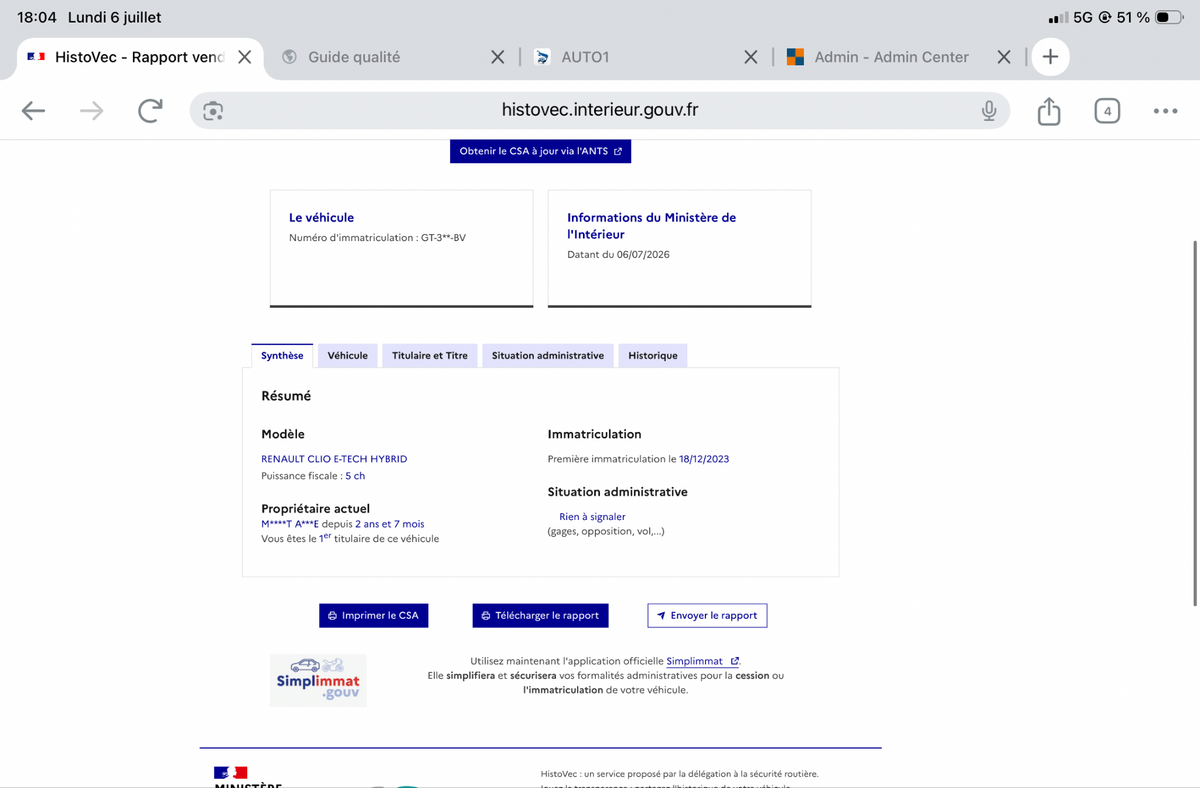
Task: Switch to the Guide qualité tab
Action: click(x=354, y=57)
